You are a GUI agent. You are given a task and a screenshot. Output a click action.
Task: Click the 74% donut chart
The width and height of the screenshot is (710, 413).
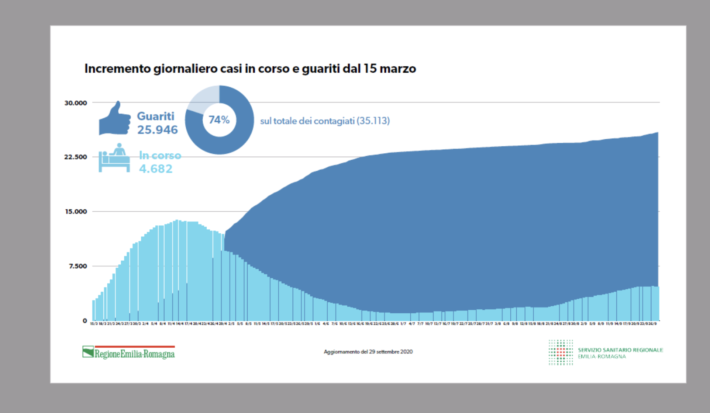click(218, 119)
